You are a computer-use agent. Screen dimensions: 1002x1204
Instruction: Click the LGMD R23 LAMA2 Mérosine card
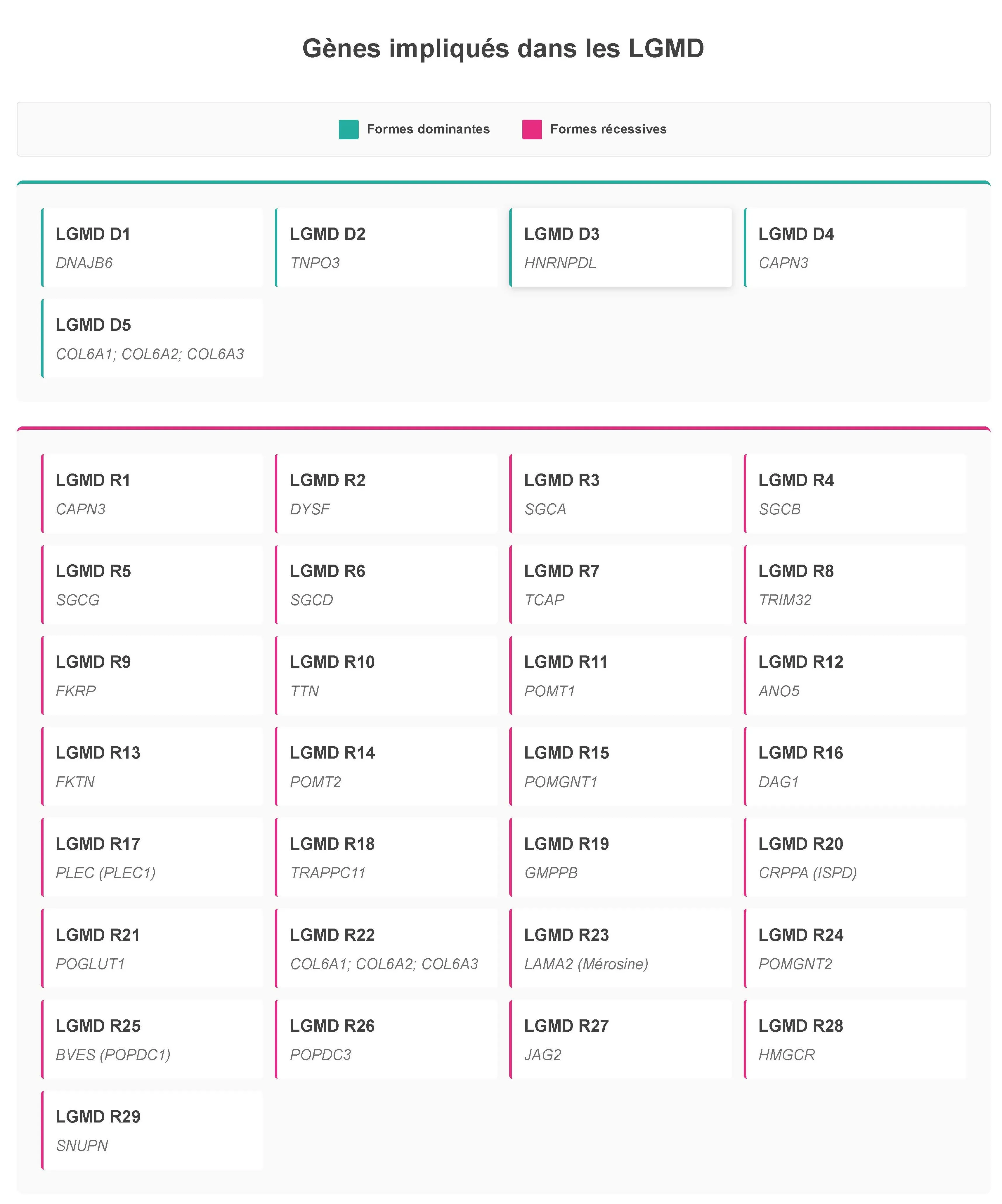(x=620, y=948)
